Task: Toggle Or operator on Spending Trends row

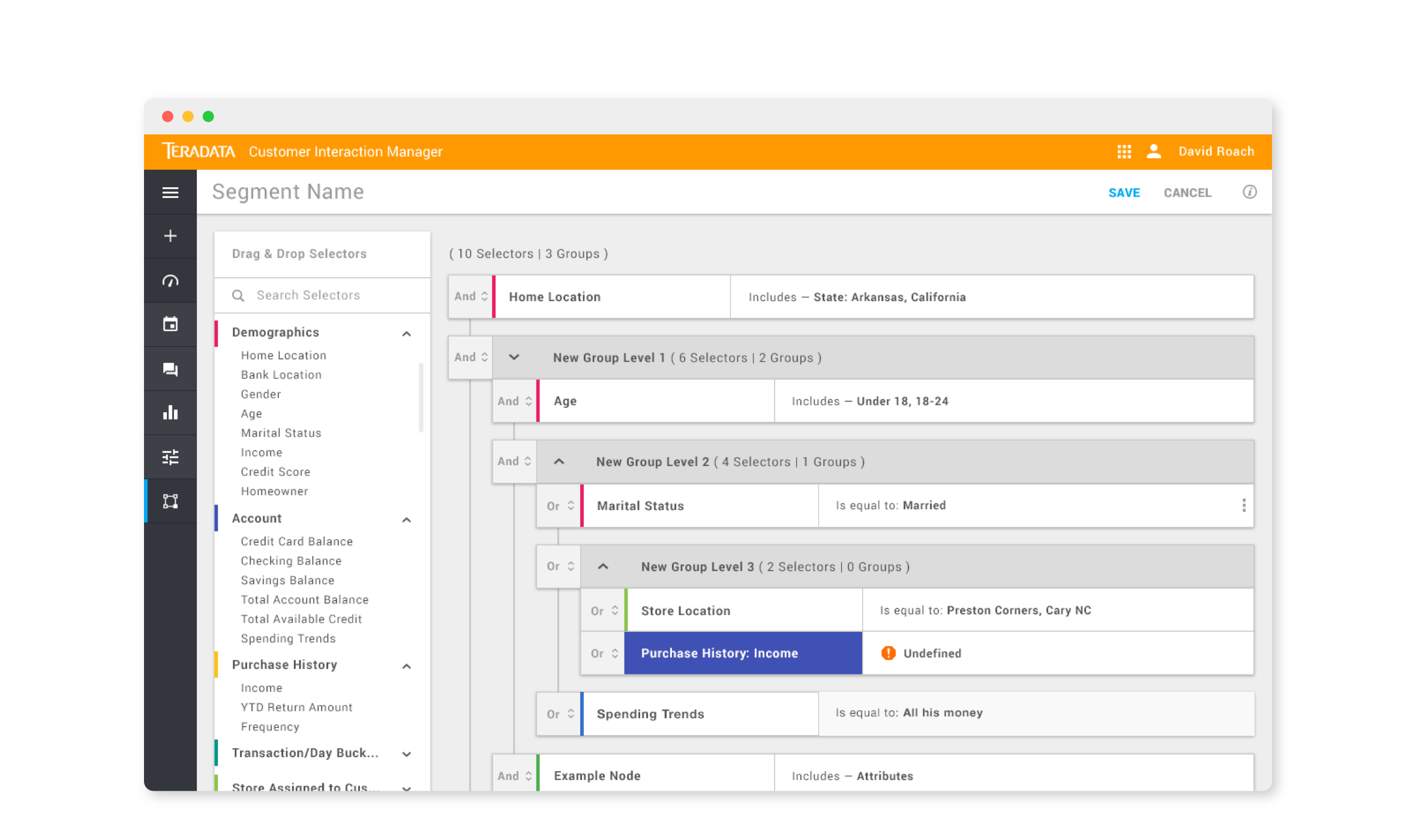Action: tap(559, 714)
